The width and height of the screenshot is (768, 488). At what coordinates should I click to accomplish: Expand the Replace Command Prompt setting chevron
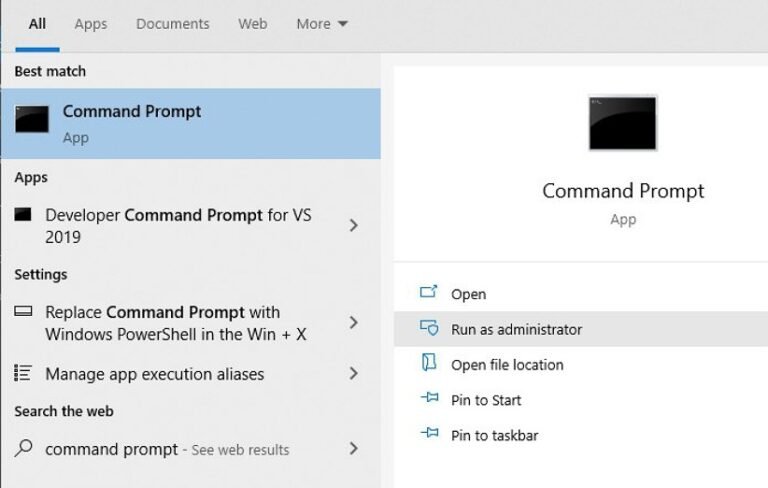tap(353, 322)
